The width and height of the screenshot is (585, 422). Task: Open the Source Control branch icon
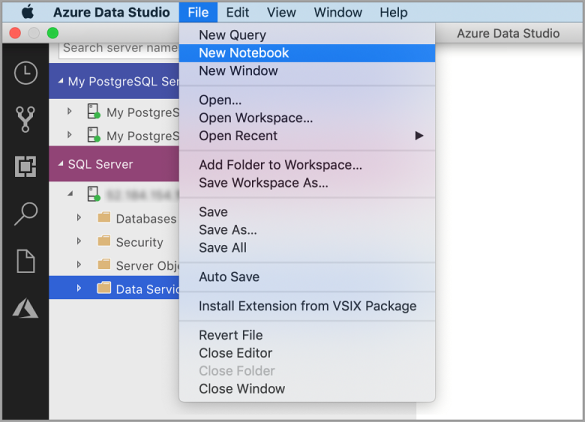pos(25,119)
